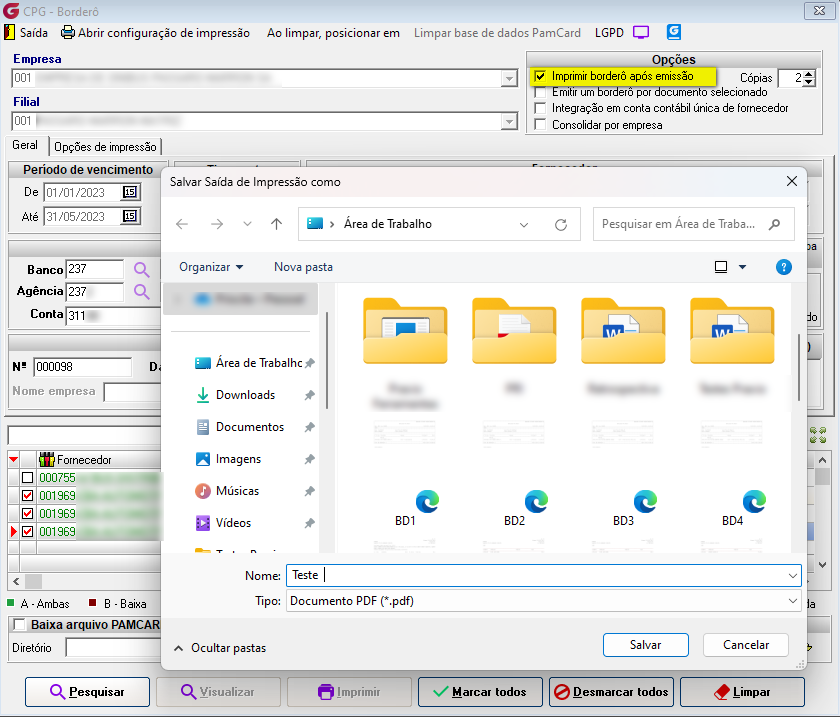The height and width of the screenshot is (717, 840).
Task: Click the Salvar button
Action: 646,645
